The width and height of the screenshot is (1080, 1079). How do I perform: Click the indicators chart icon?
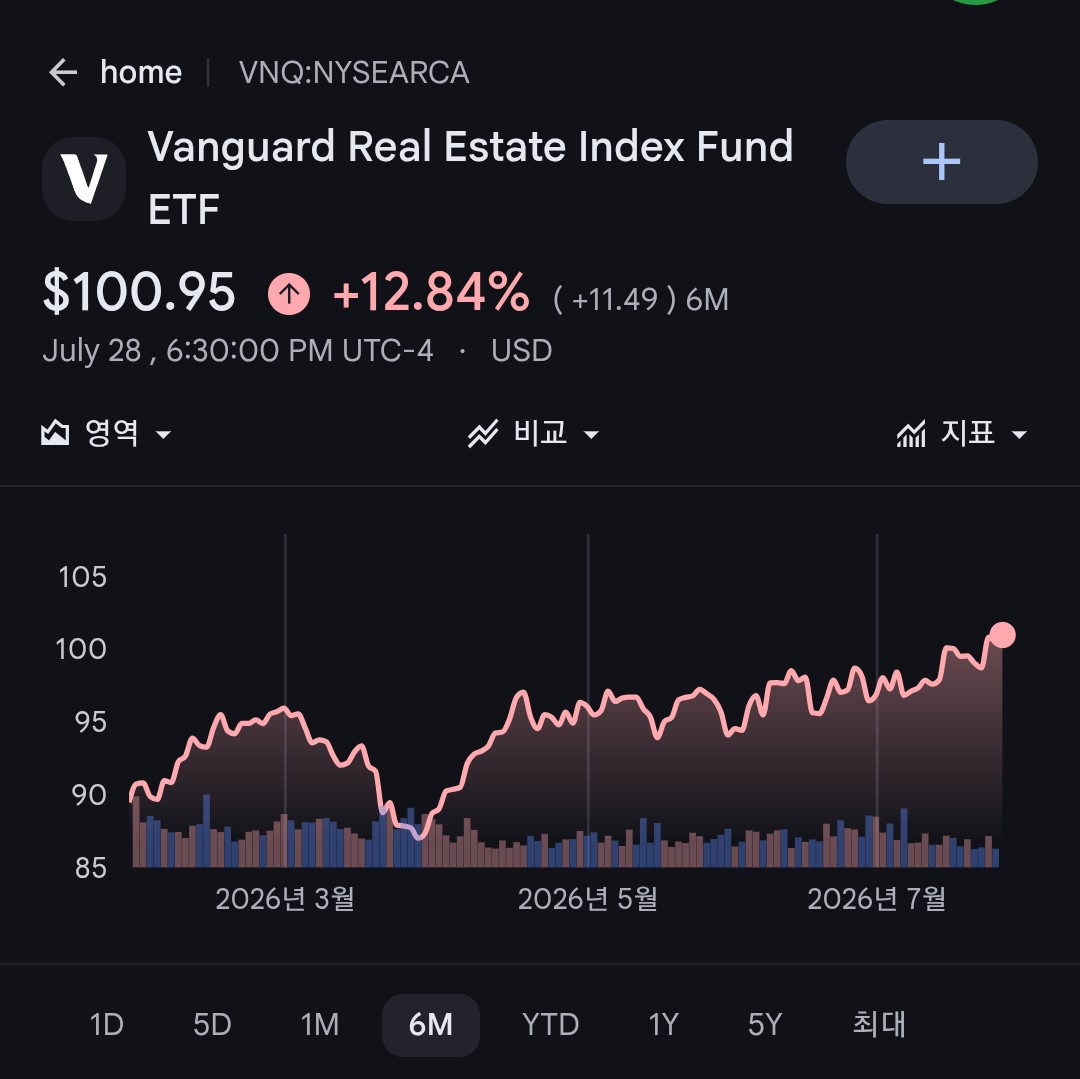[x=911, y=434]
